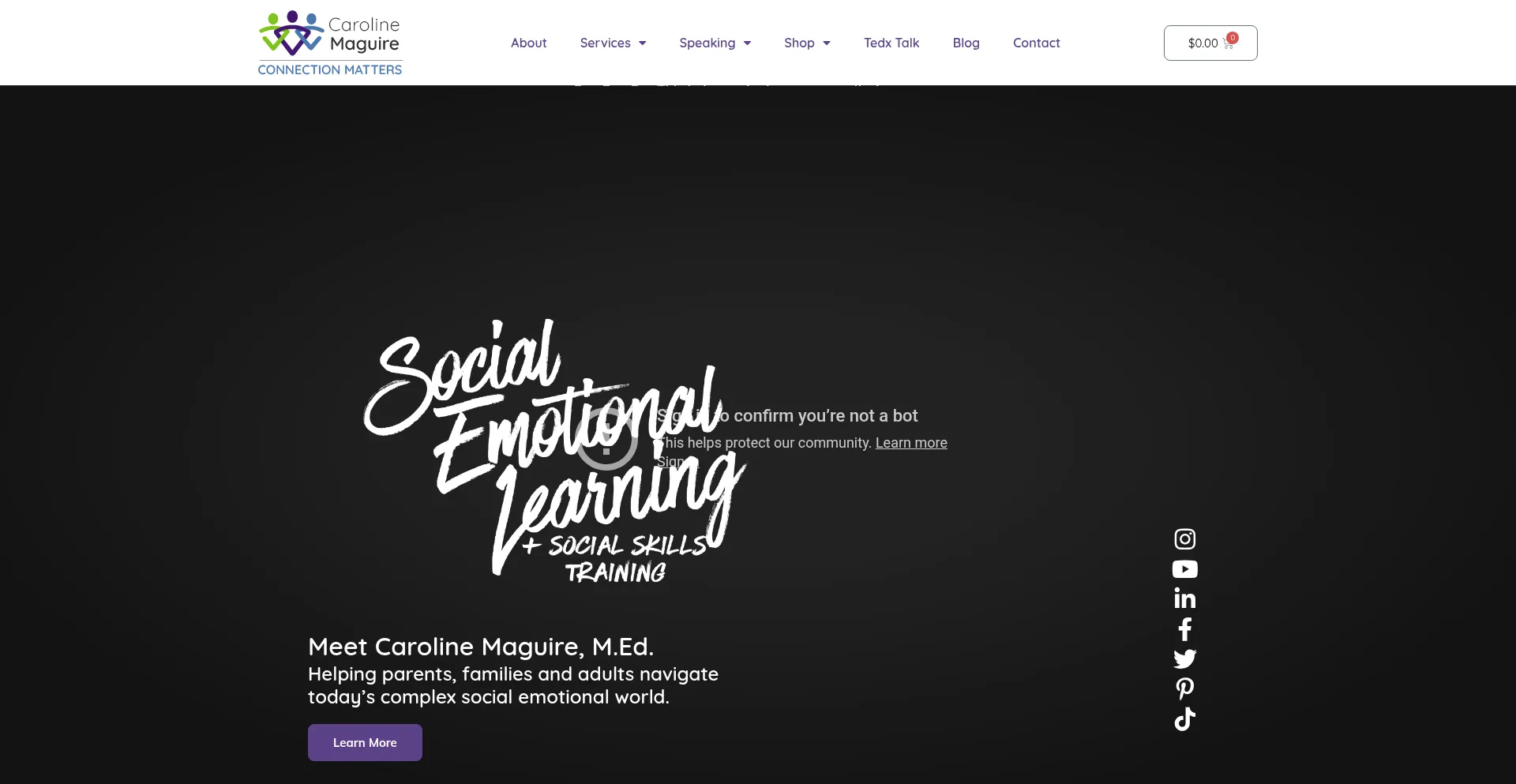Go to the Blog page

point(966,43)
